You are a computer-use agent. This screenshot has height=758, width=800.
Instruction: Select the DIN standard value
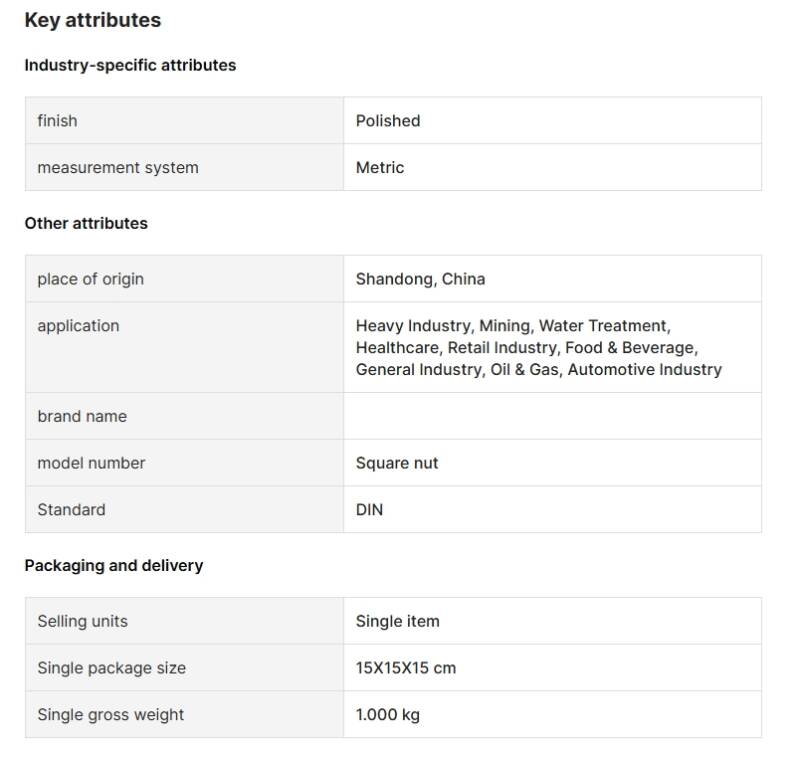pos(369,510)
